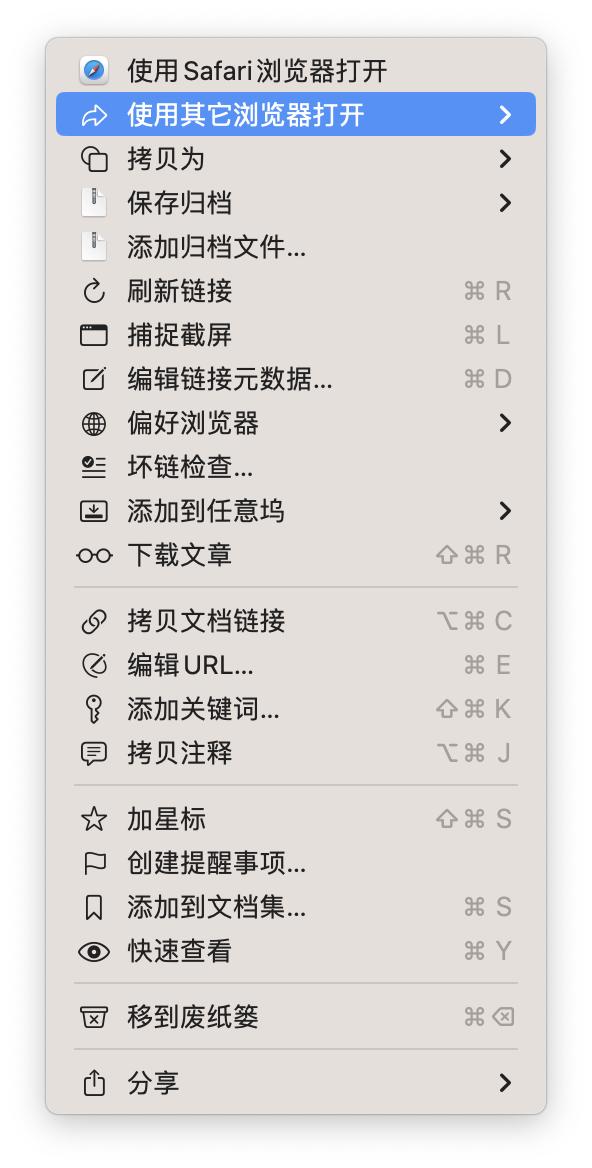Click the trash bin icon for 移到废纸篓
592x1168 pixels.
coord(94,1017)
